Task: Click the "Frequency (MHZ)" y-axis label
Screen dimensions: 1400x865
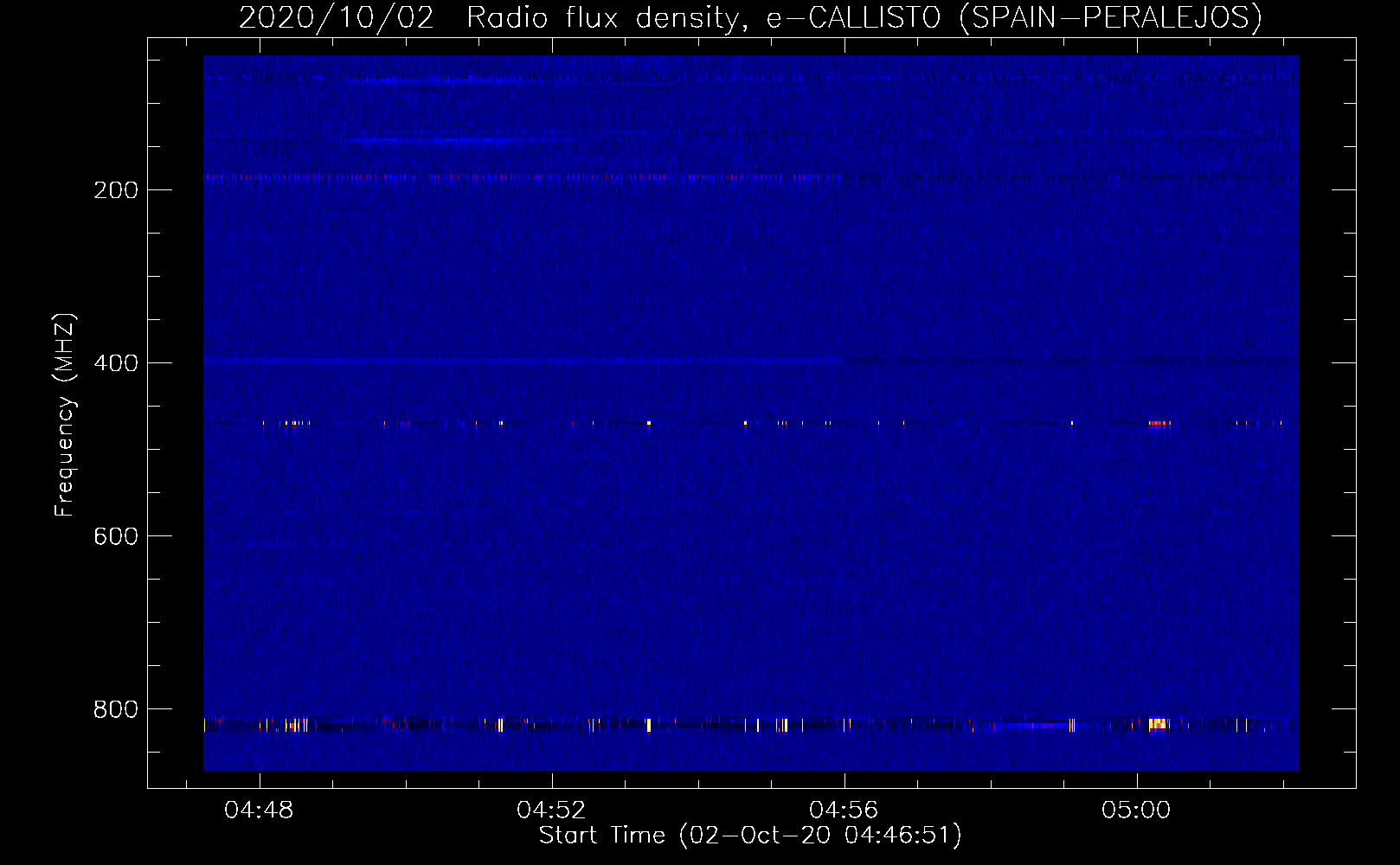Action: point(65,415)
